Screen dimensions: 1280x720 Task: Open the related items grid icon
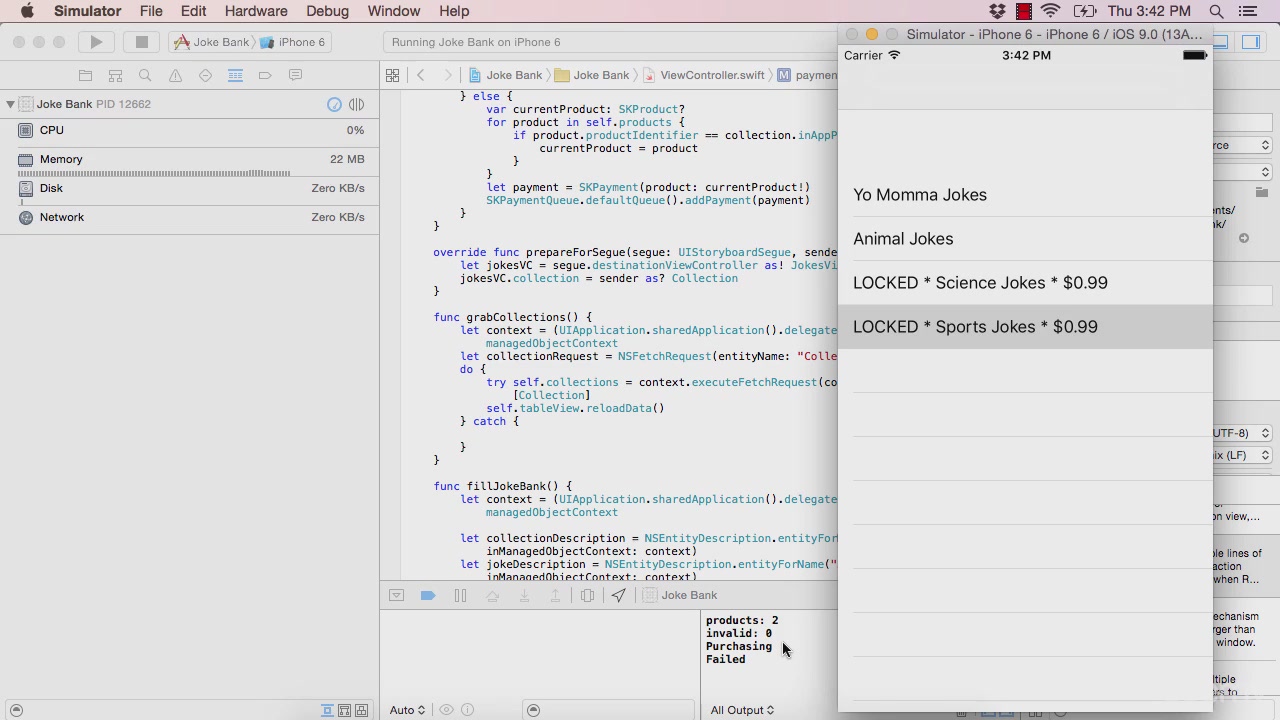[x=392, y=75]
